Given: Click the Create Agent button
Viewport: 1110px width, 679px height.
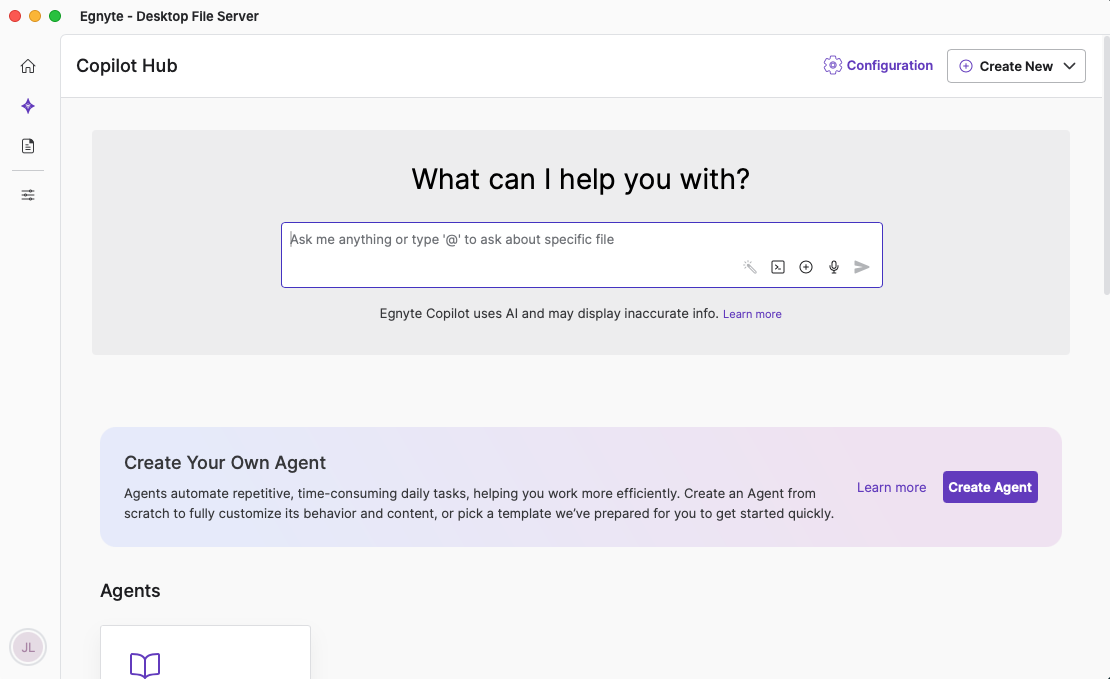Looking at the screenshot, I should 990,487.
